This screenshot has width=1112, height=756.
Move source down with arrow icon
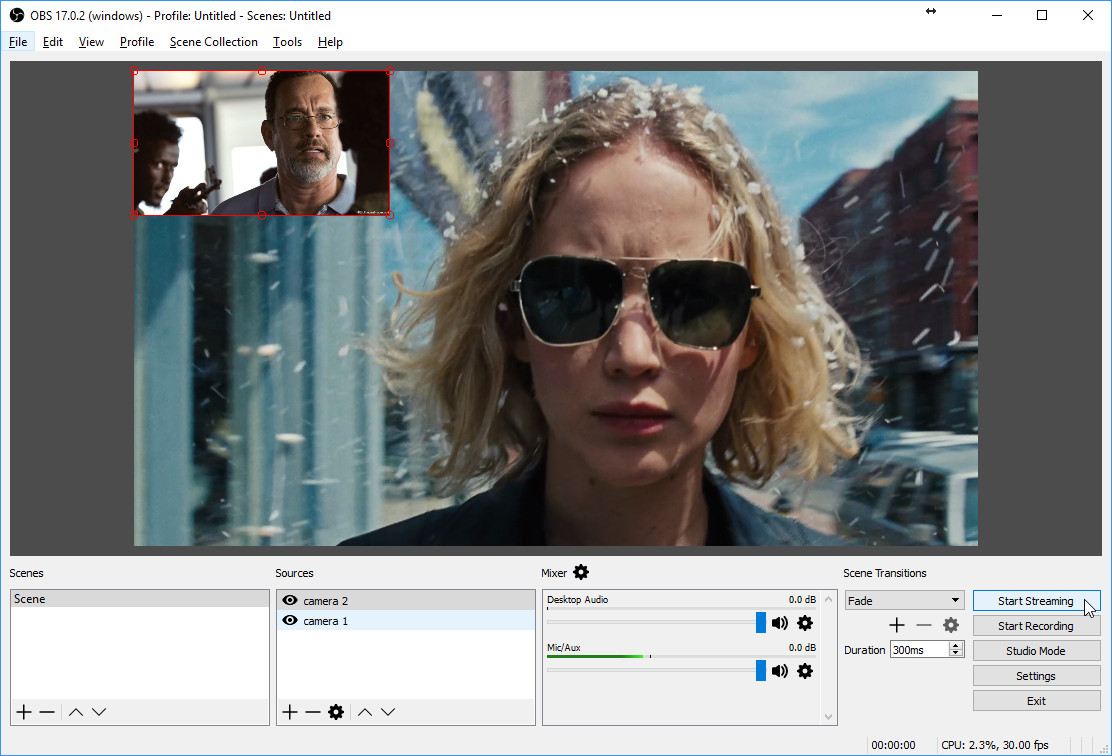pos(388,712)
